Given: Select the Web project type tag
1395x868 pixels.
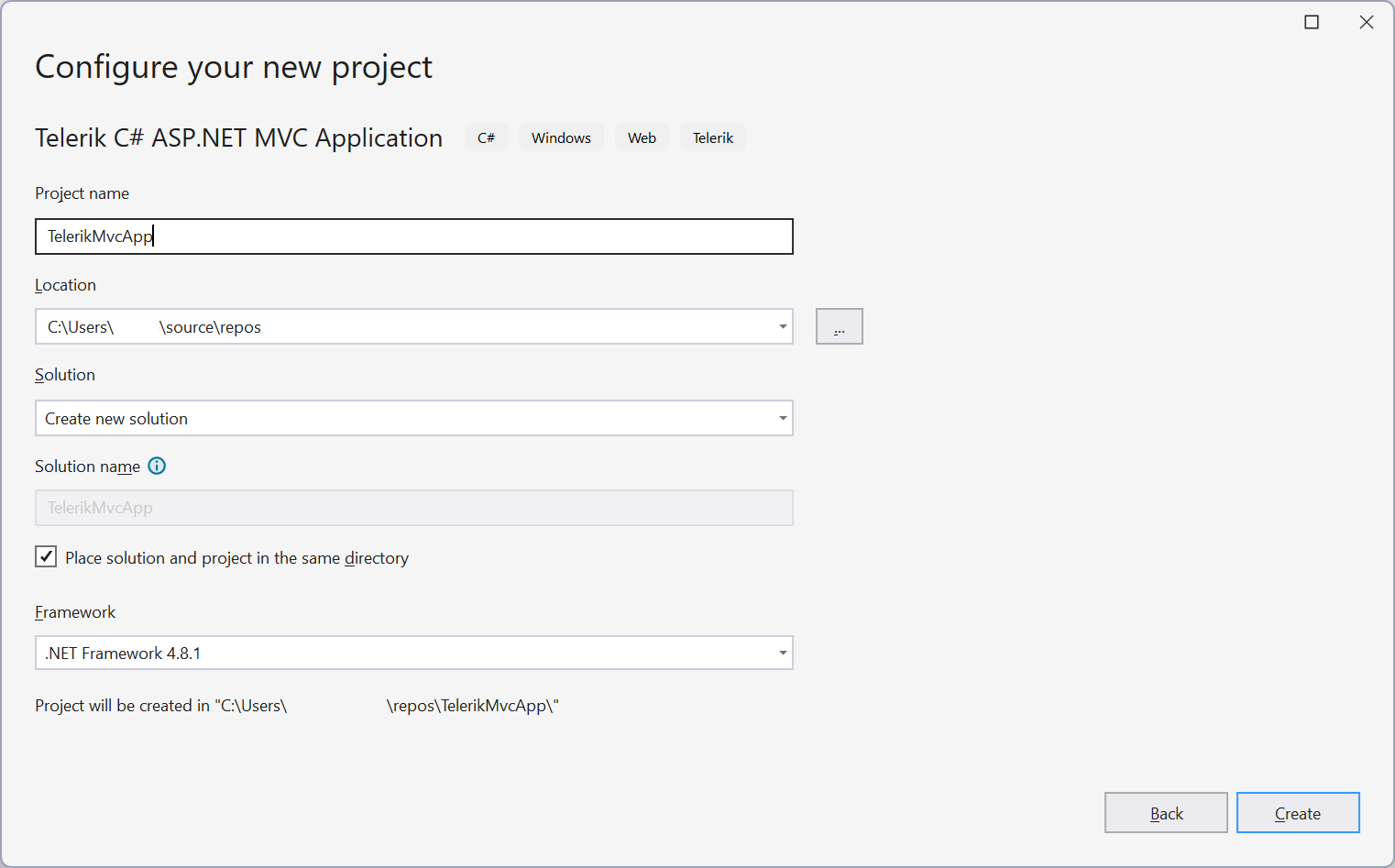Looking at the screenshot, I should coord(642,137).
